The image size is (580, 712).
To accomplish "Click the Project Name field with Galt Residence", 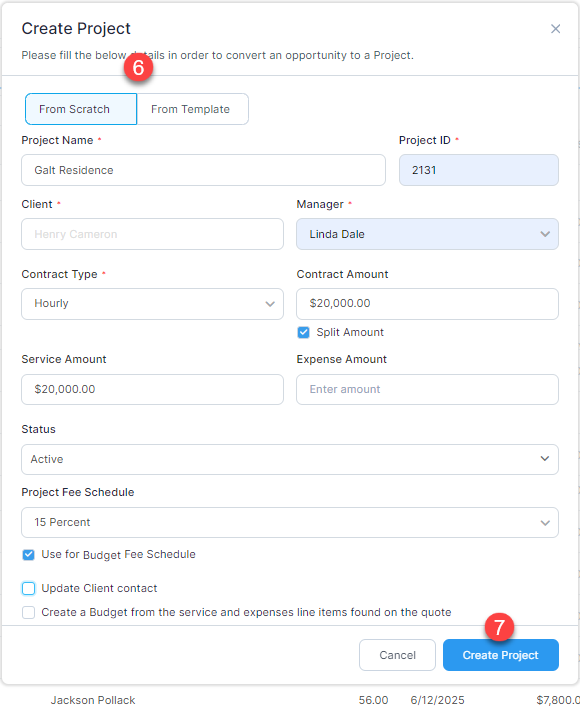I will click(203, 170).
